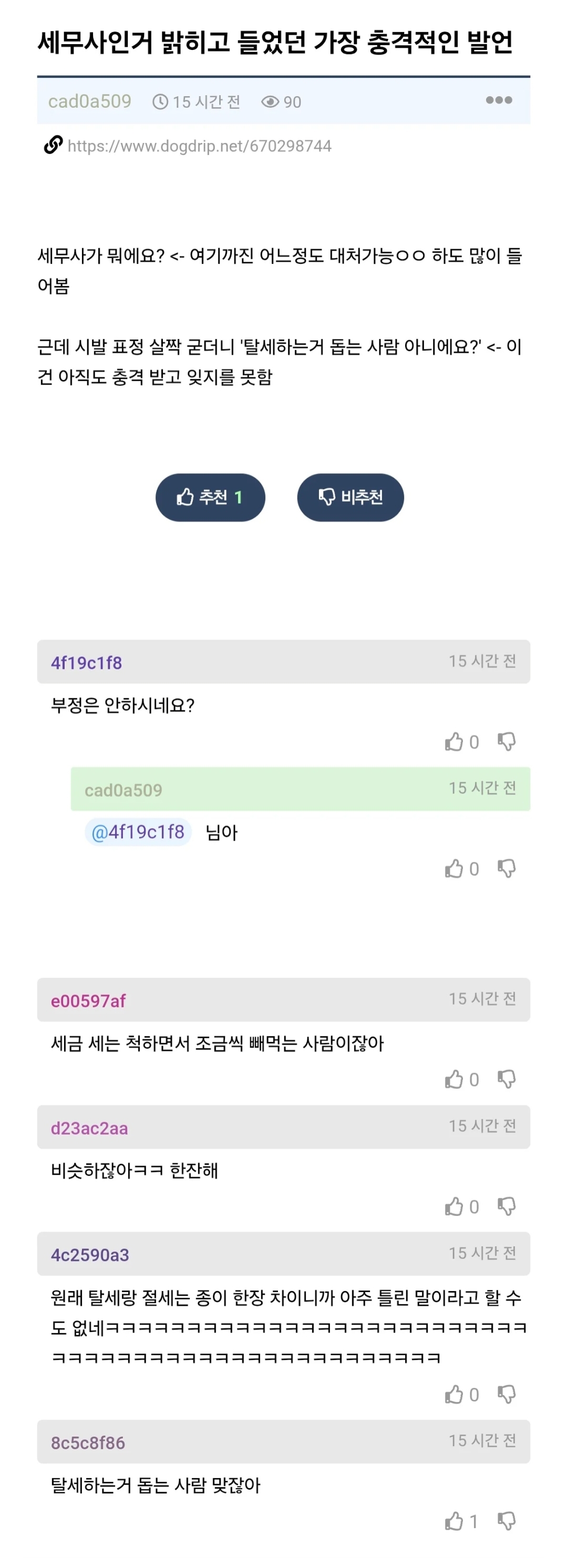Screen dimensions: 567x1568
Task: Click the @4f19c1f8 mention tag
Action: [138, 832]
